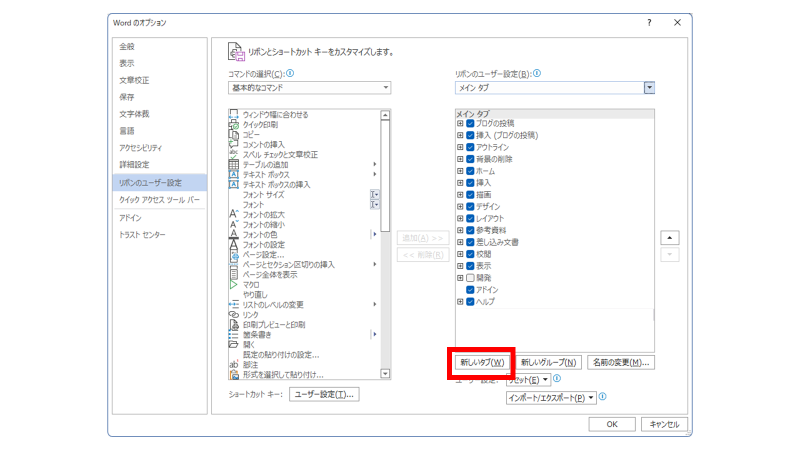Screen dimensions: 800x450
Task: Click the ユーザー設定(T)... shortcut key button
Action: [324, 394]
